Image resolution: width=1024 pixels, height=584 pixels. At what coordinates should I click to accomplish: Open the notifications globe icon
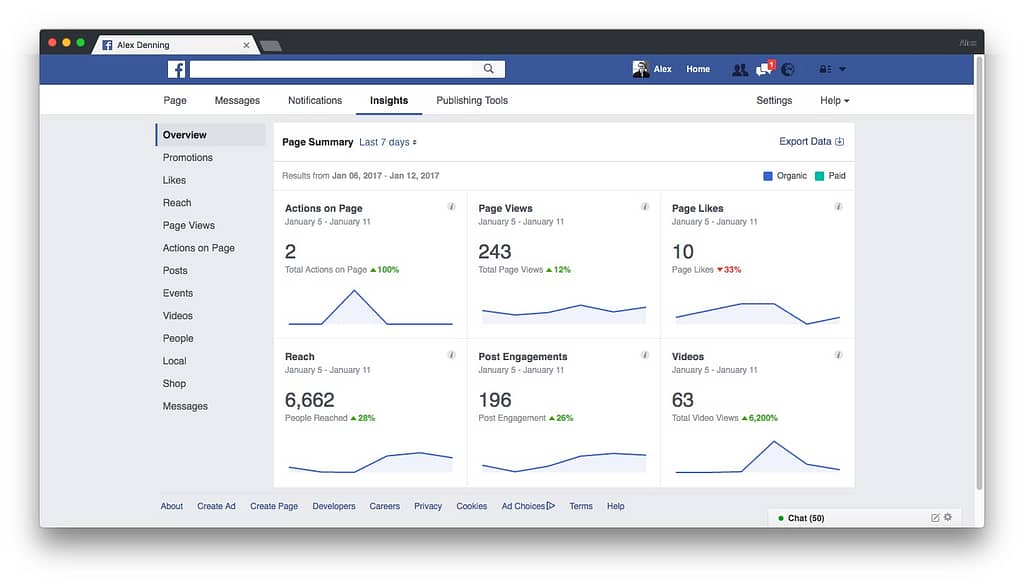[788, 69]
